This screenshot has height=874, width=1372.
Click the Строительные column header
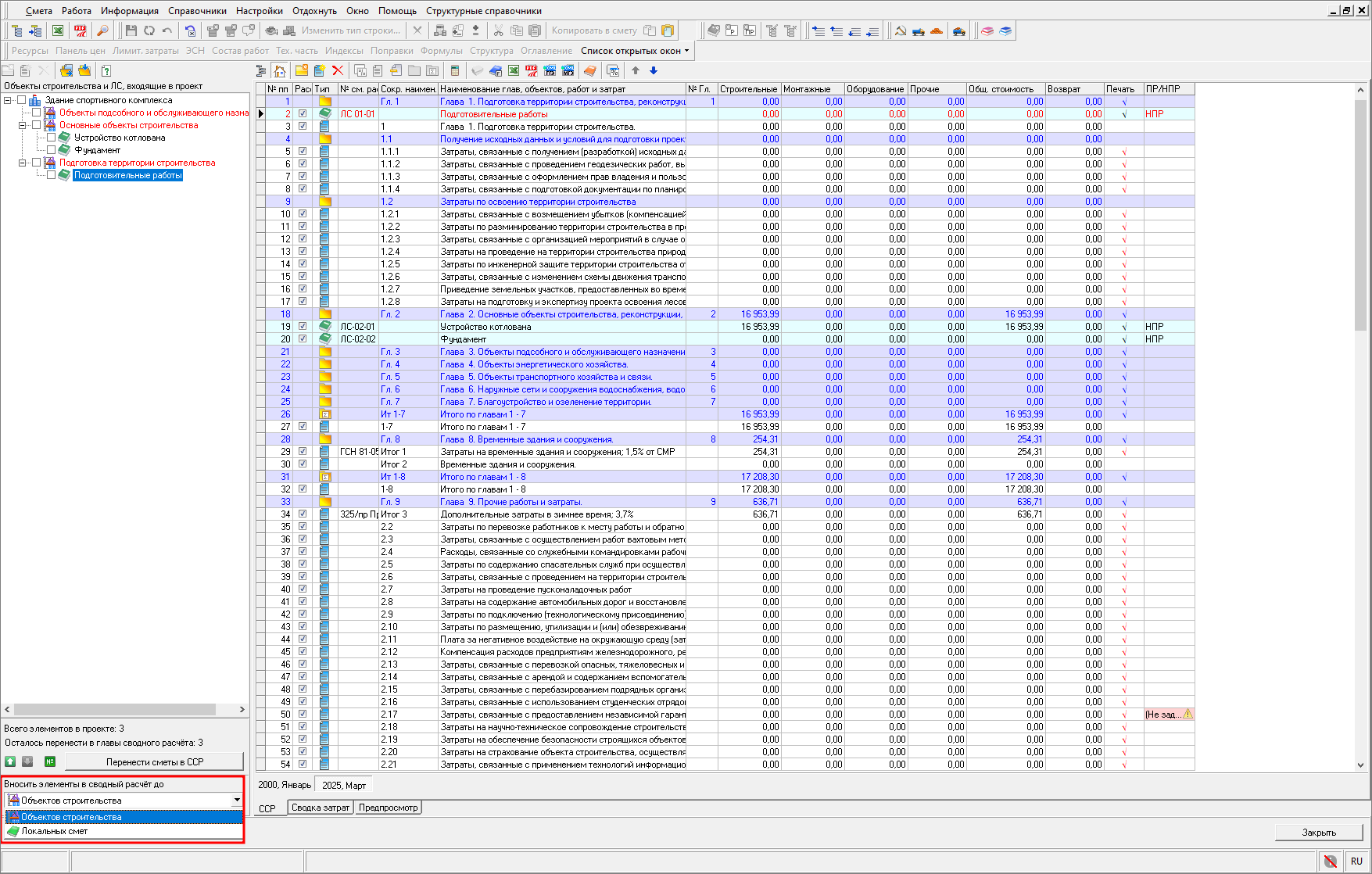[749, 89]
